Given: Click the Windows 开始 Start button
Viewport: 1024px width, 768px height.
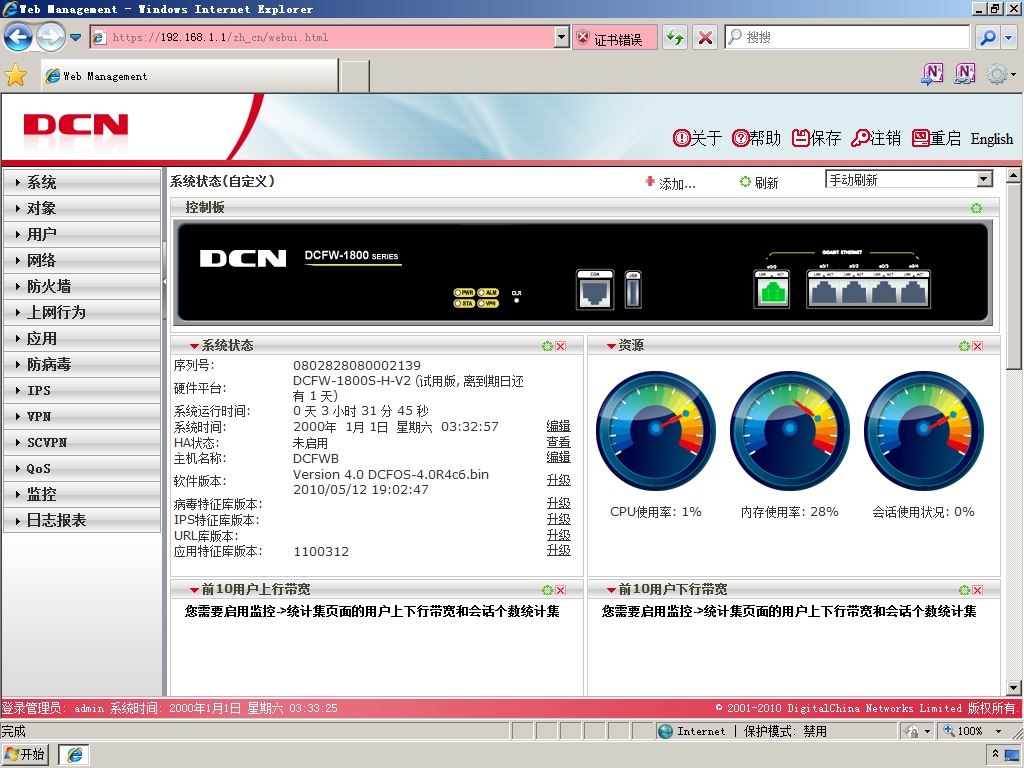Looking at the screenshot, I should click(x=25, y=754).
